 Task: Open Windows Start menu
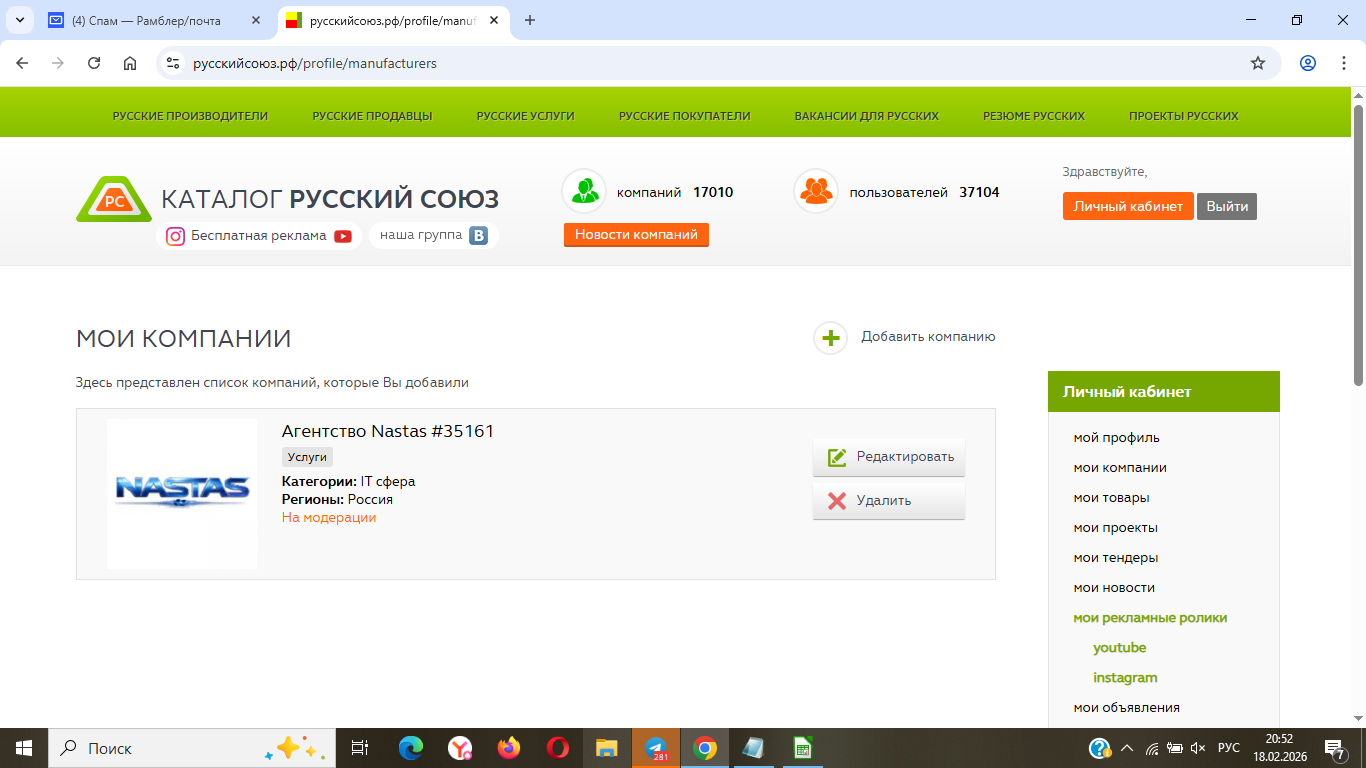pos(24,748)
